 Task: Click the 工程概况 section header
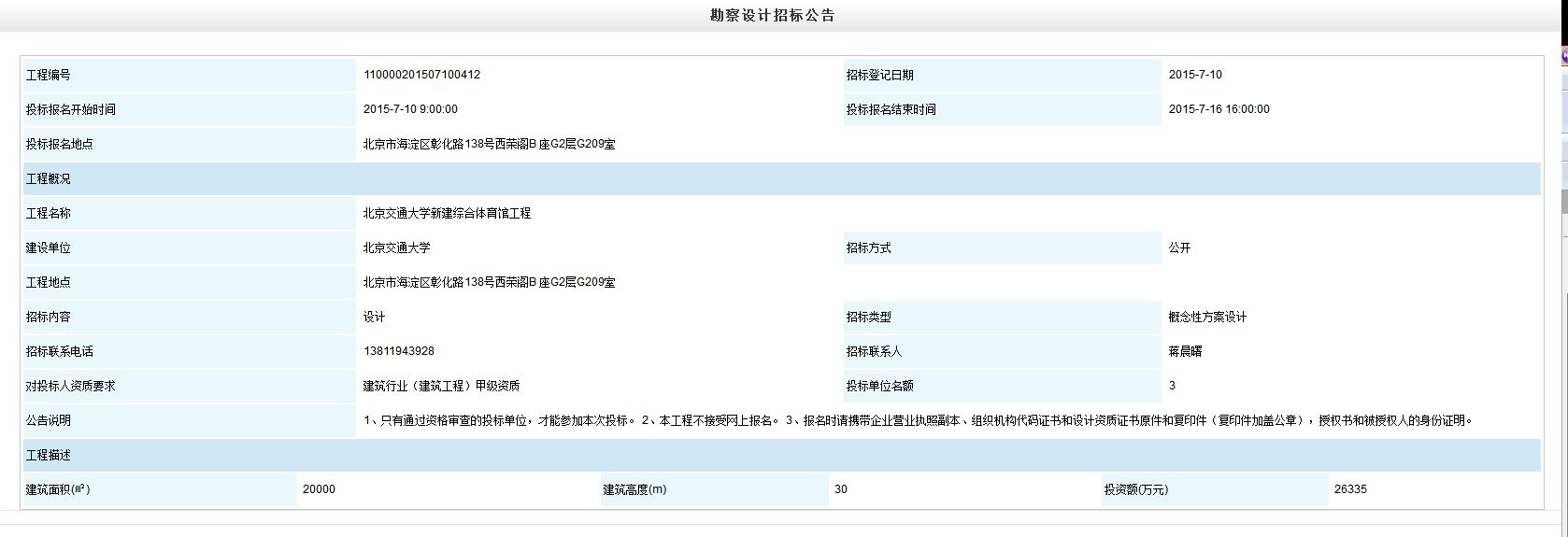tap(49, 178)
